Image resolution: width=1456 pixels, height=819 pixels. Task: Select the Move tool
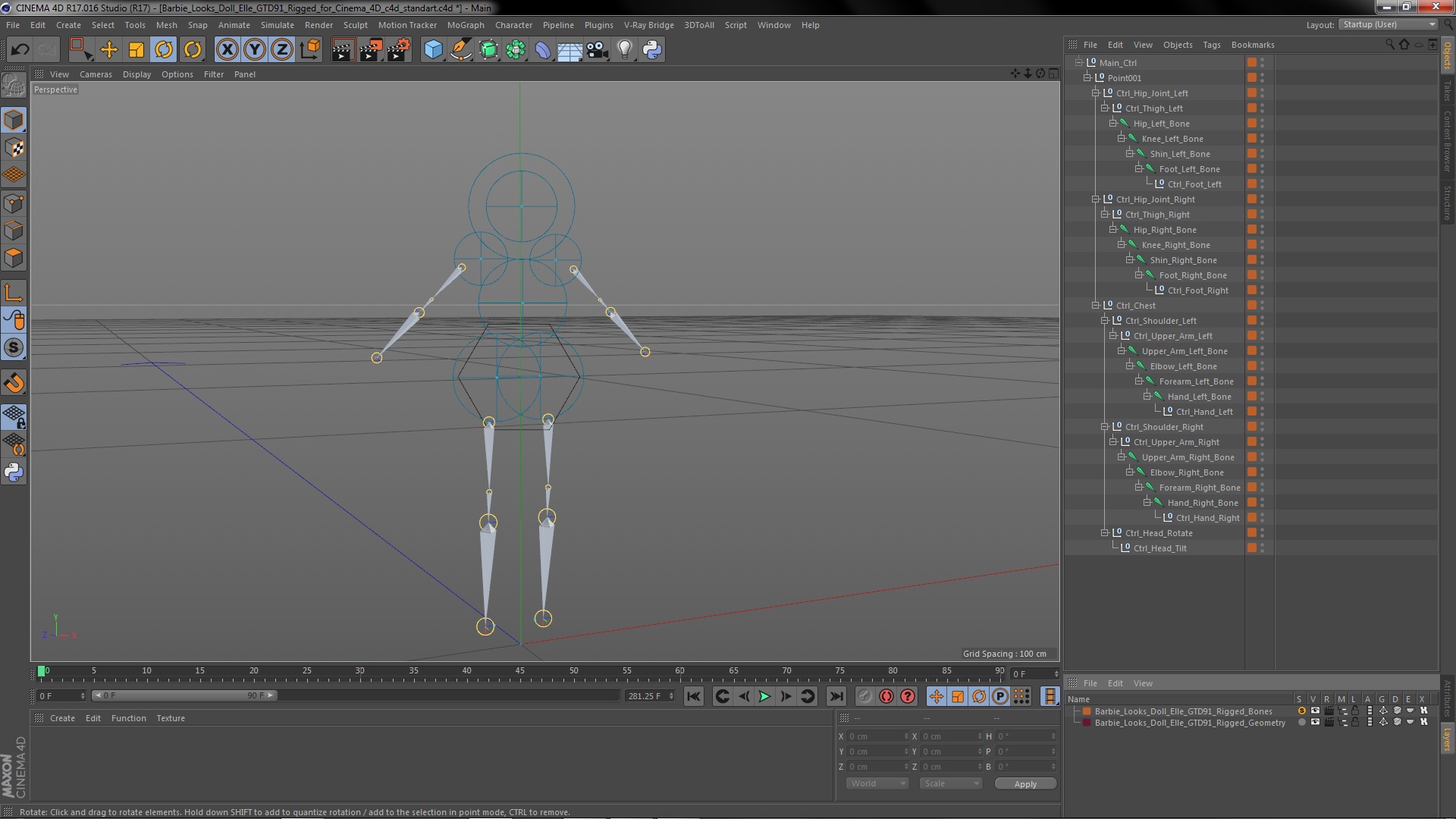(x=109, y=50)
